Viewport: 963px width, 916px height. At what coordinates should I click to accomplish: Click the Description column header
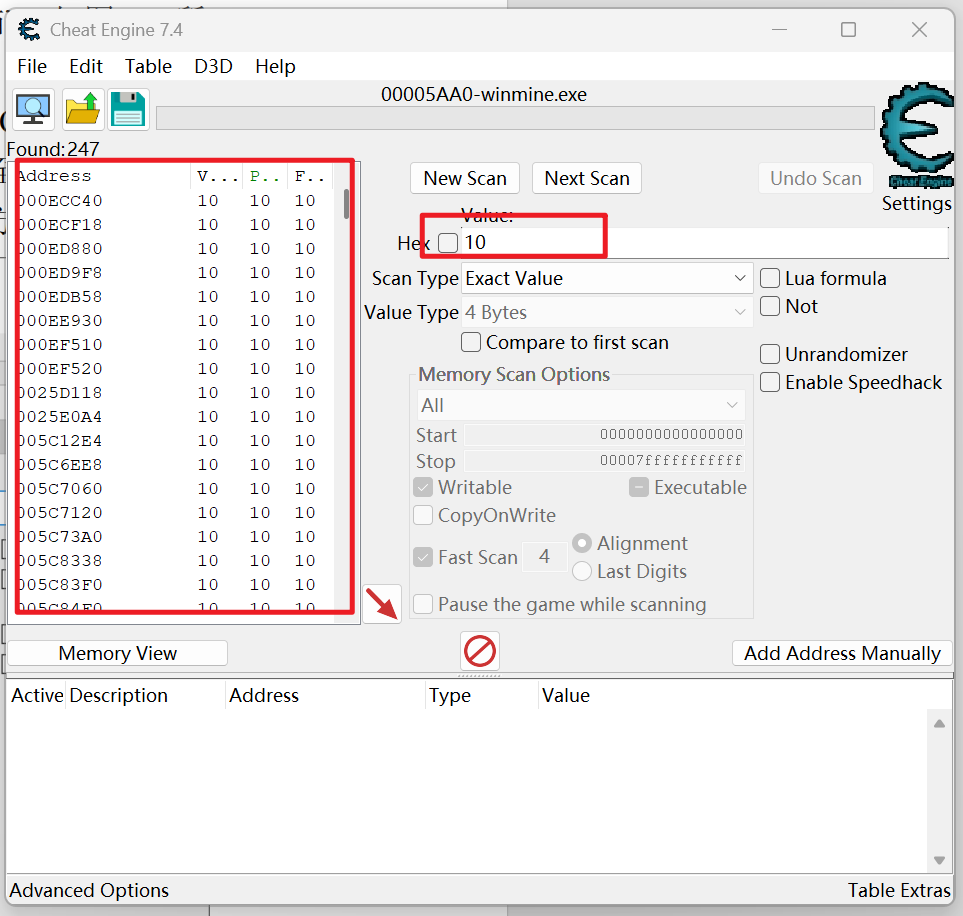click(145, 695)
